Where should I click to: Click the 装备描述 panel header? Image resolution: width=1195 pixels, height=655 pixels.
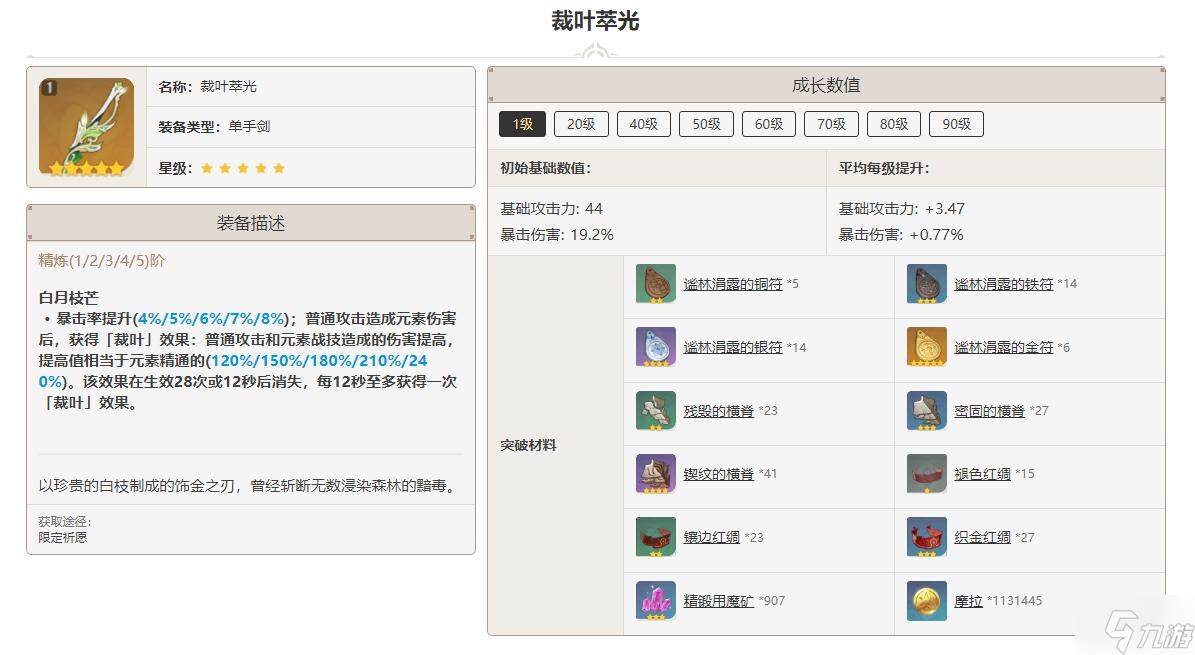pos(251,223)
